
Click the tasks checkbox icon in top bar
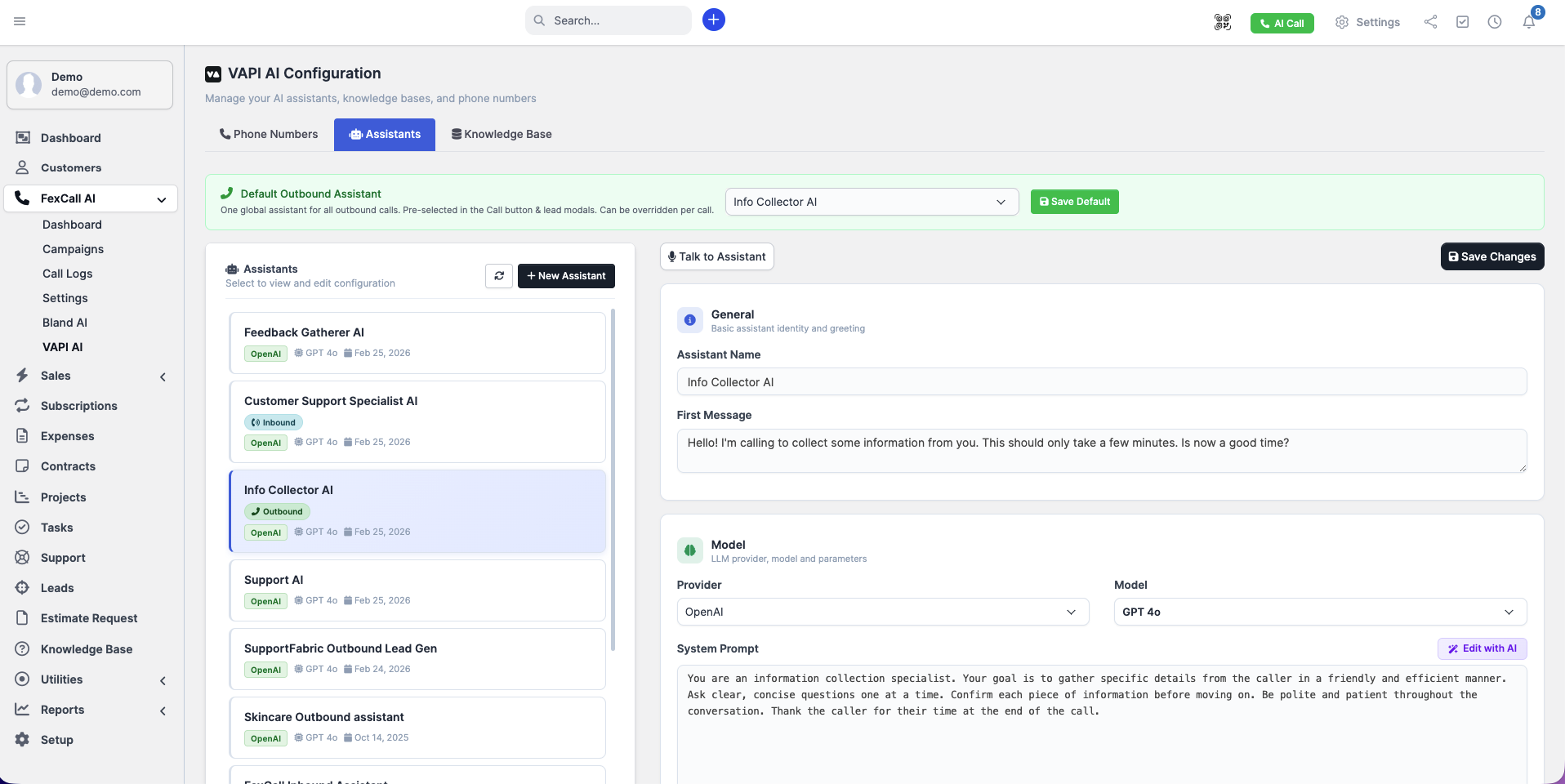click(x=1463, y=22)
